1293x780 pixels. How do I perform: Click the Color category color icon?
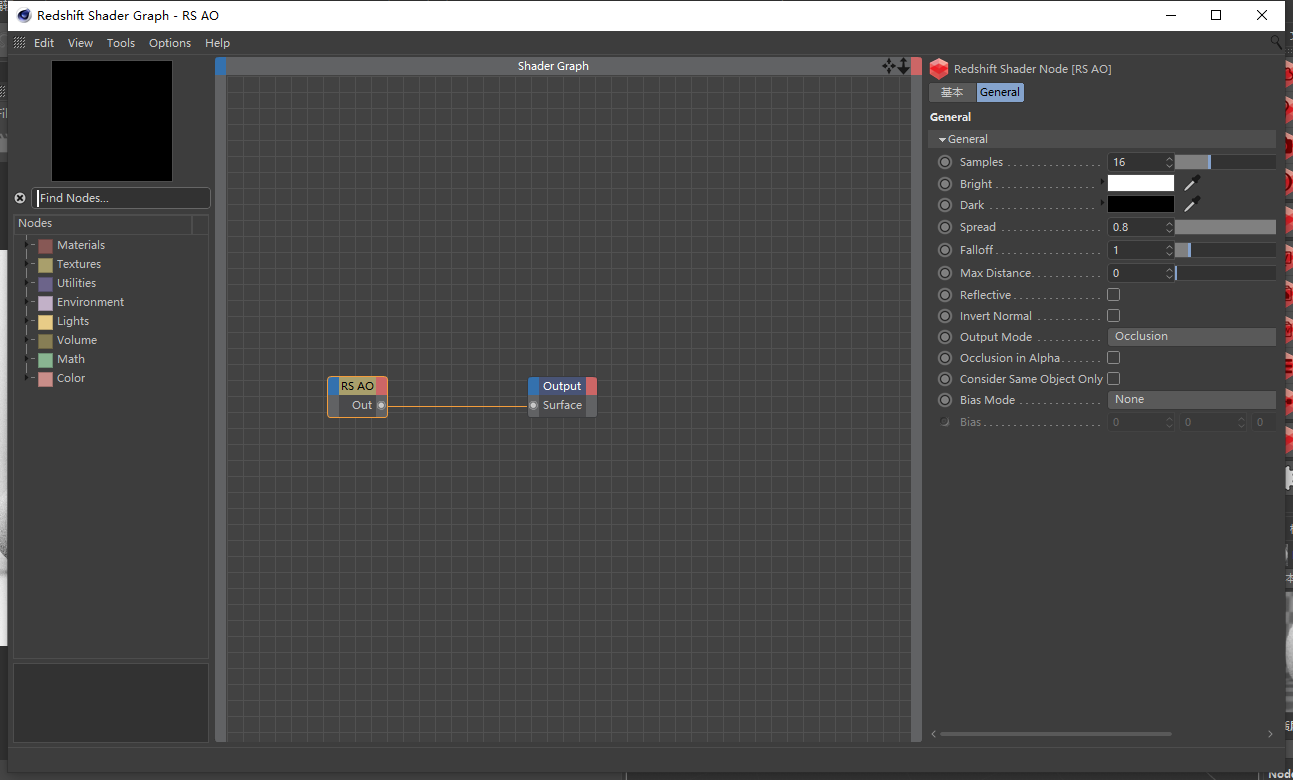click(45, 379)
